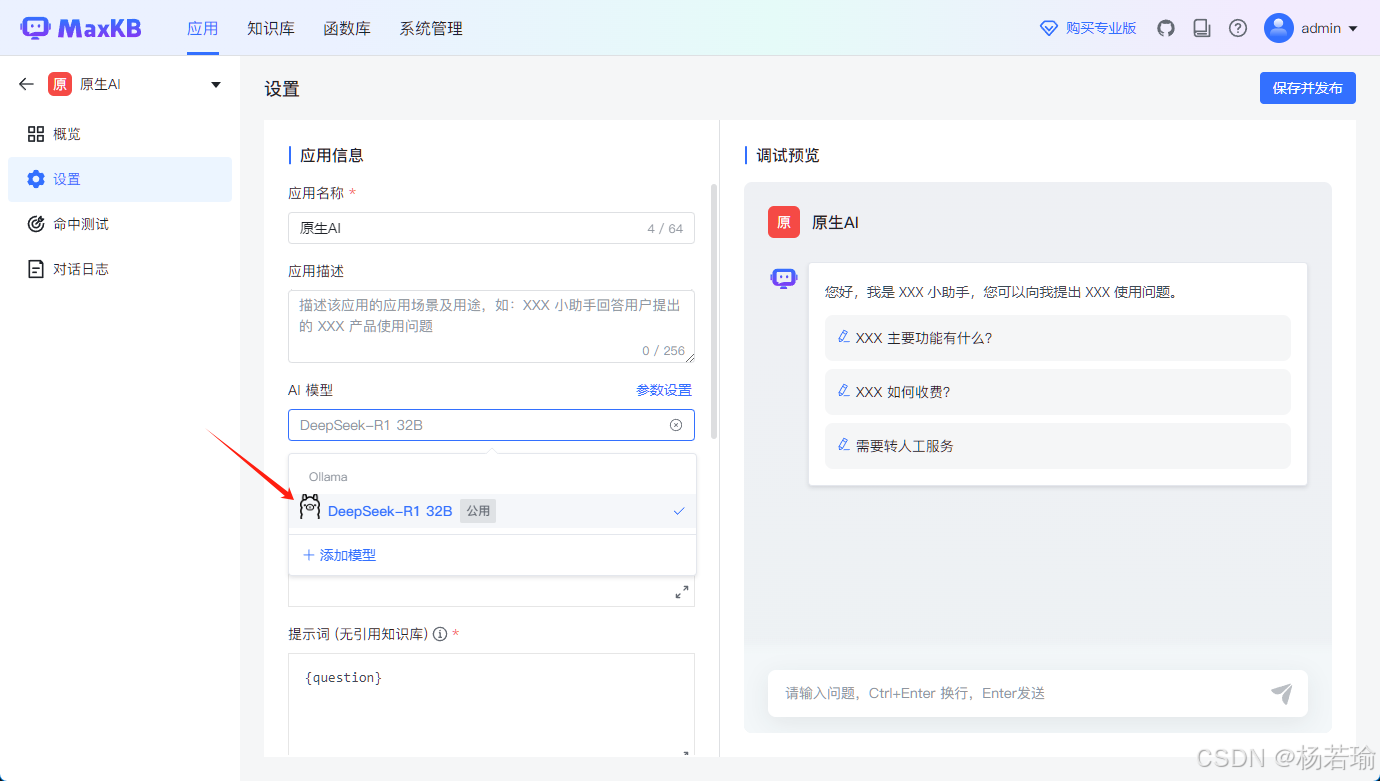Clear the selected AI model with the X icon
This screenshot has height=781, width=1380.
click(x=676, y=425)
